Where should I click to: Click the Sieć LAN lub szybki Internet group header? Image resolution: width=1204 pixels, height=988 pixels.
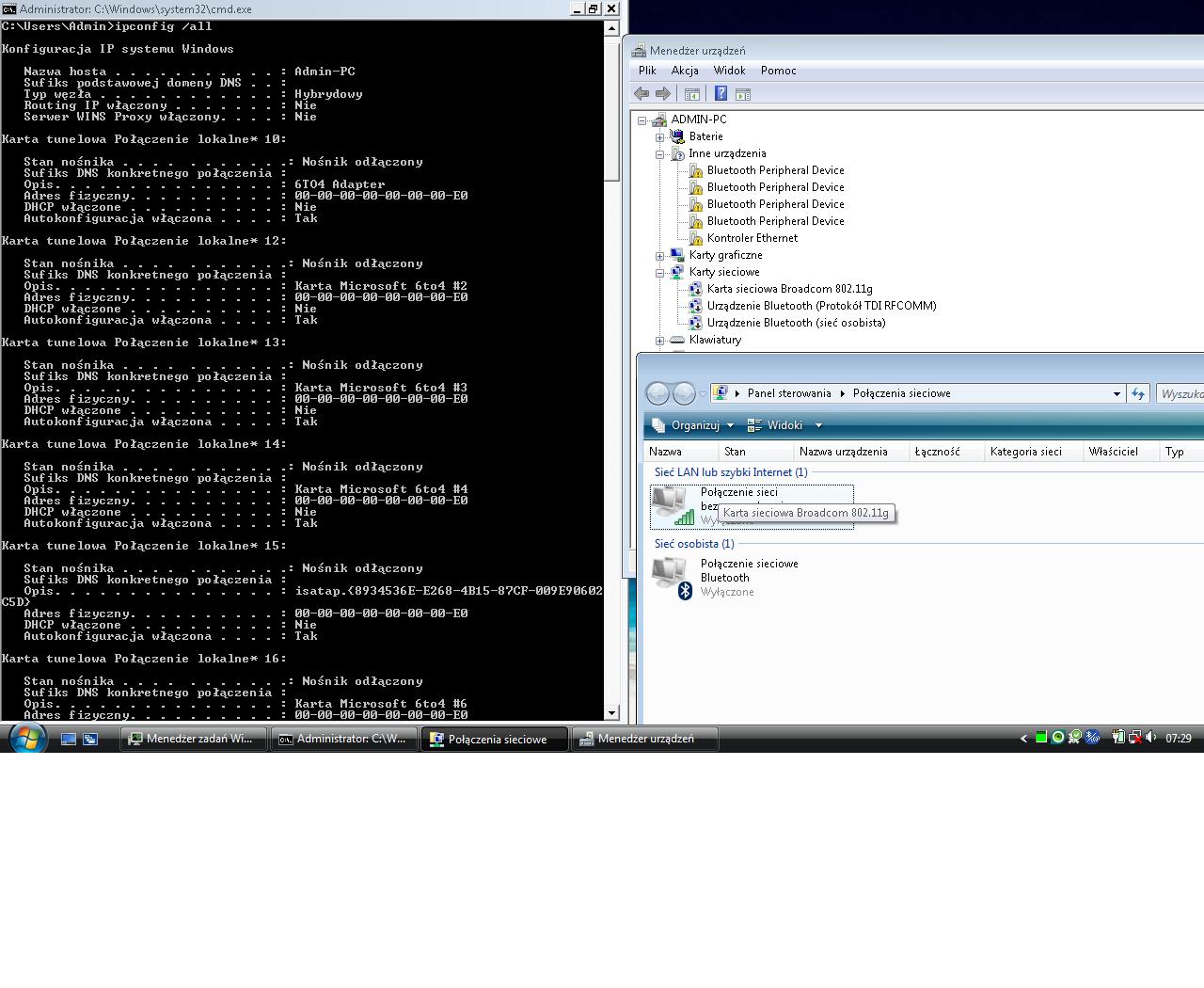(x=731, y=472)
